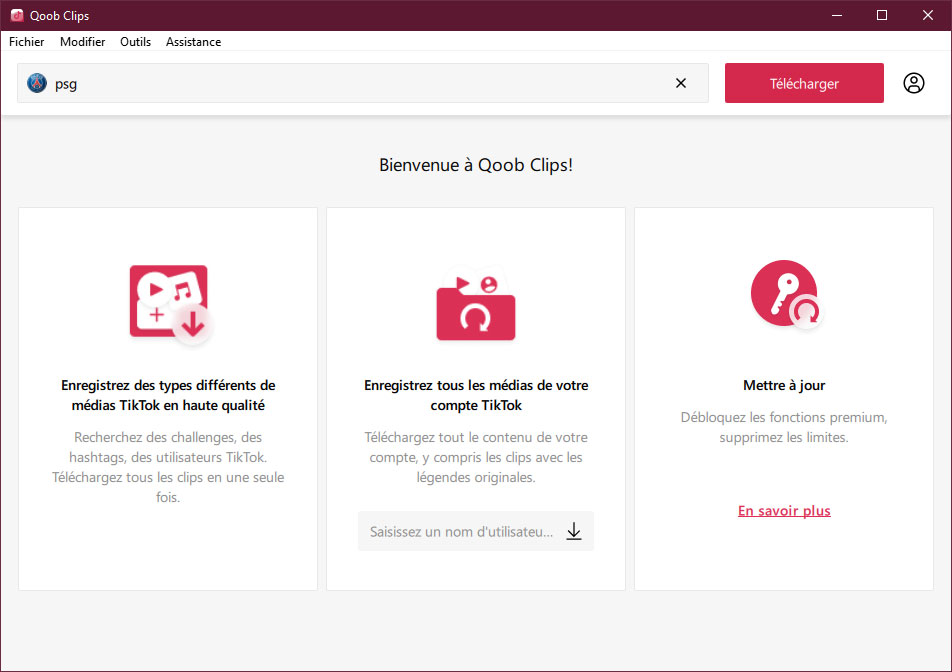Click the Qoob Clips app icon in title bar

tap(17, 15)
